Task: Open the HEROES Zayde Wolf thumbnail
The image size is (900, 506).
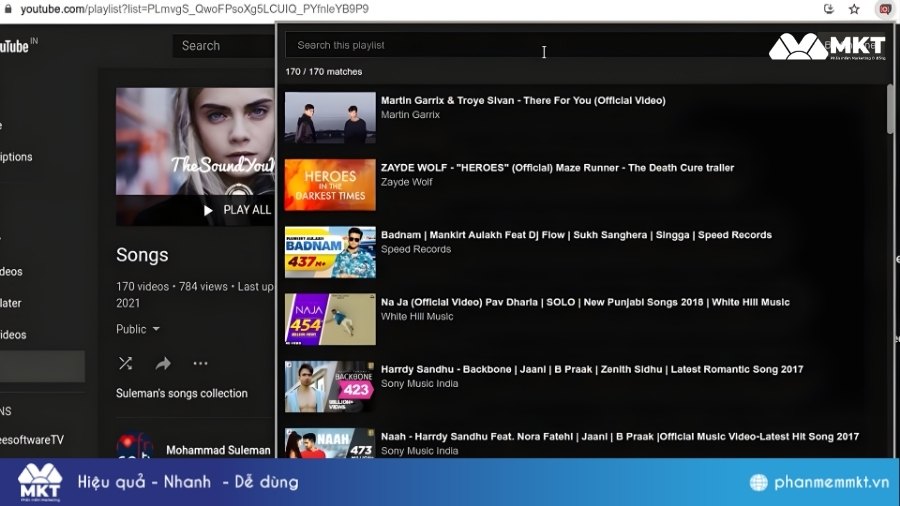Action: 330,185
